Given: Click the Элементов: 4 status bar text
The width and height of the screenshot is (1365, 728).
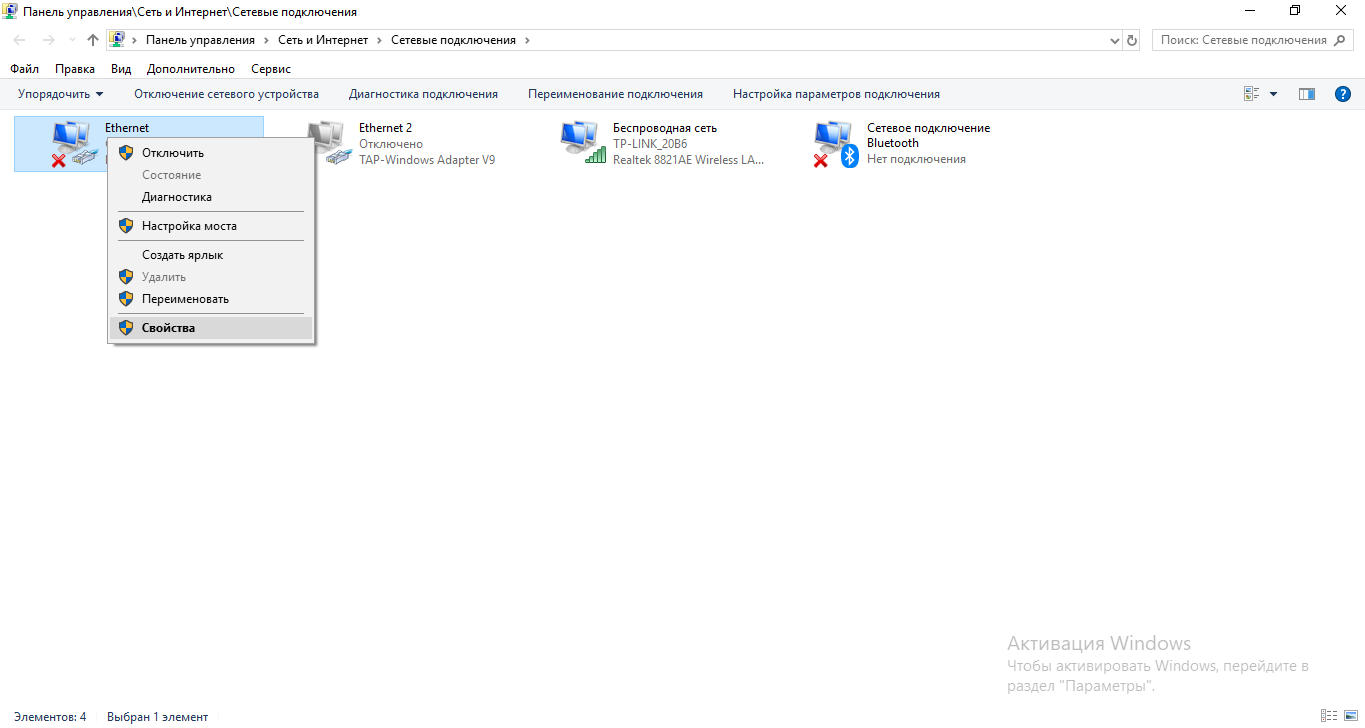Looking at the screenshot, I should coord(50,717).
